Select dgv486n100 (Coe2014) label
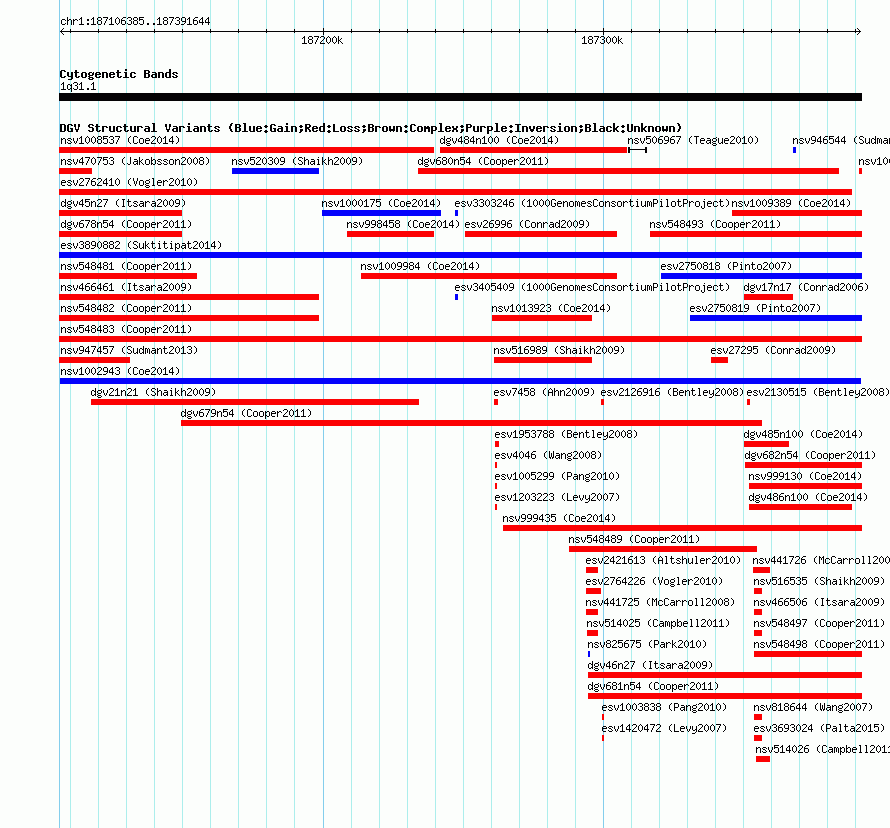Viewport: 890px width, 828px height. click(808, 497)
